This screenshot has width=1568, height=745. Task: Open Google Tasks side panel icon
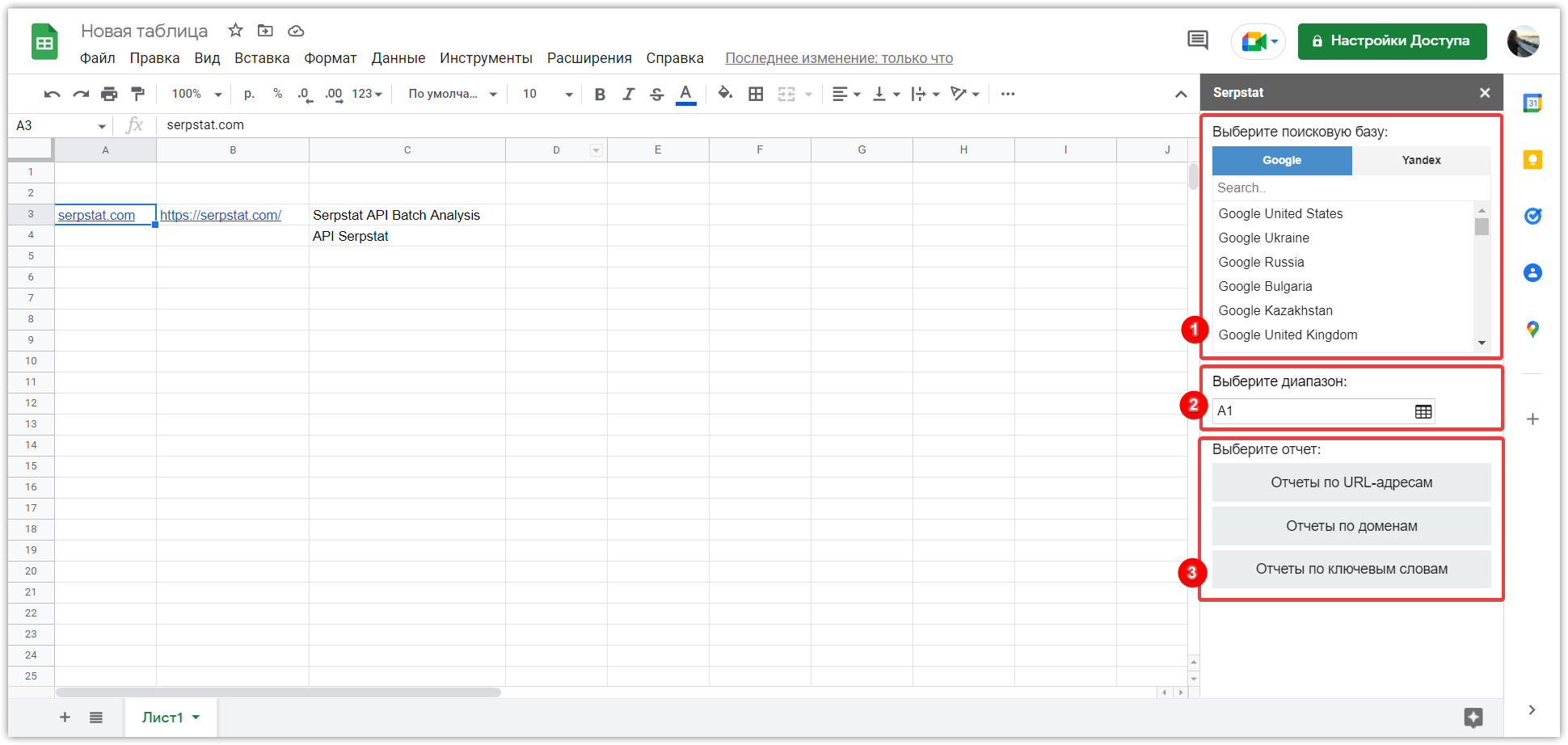(x=1532, y=216)
